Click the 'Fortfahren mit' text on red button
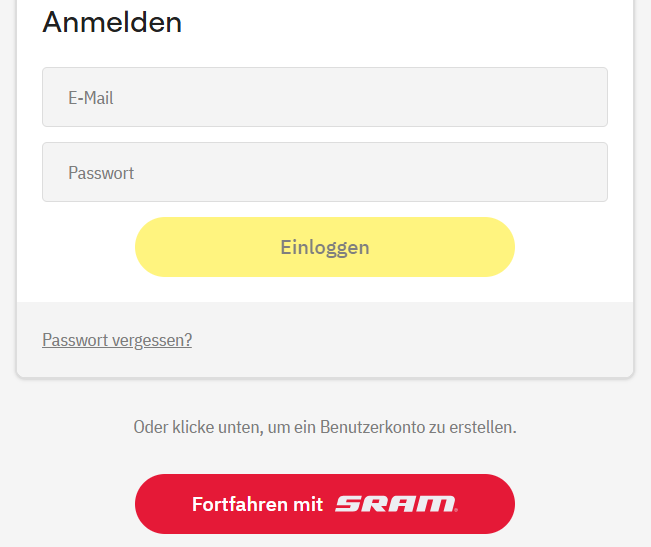651x547 pixels. tap(257, 504)
